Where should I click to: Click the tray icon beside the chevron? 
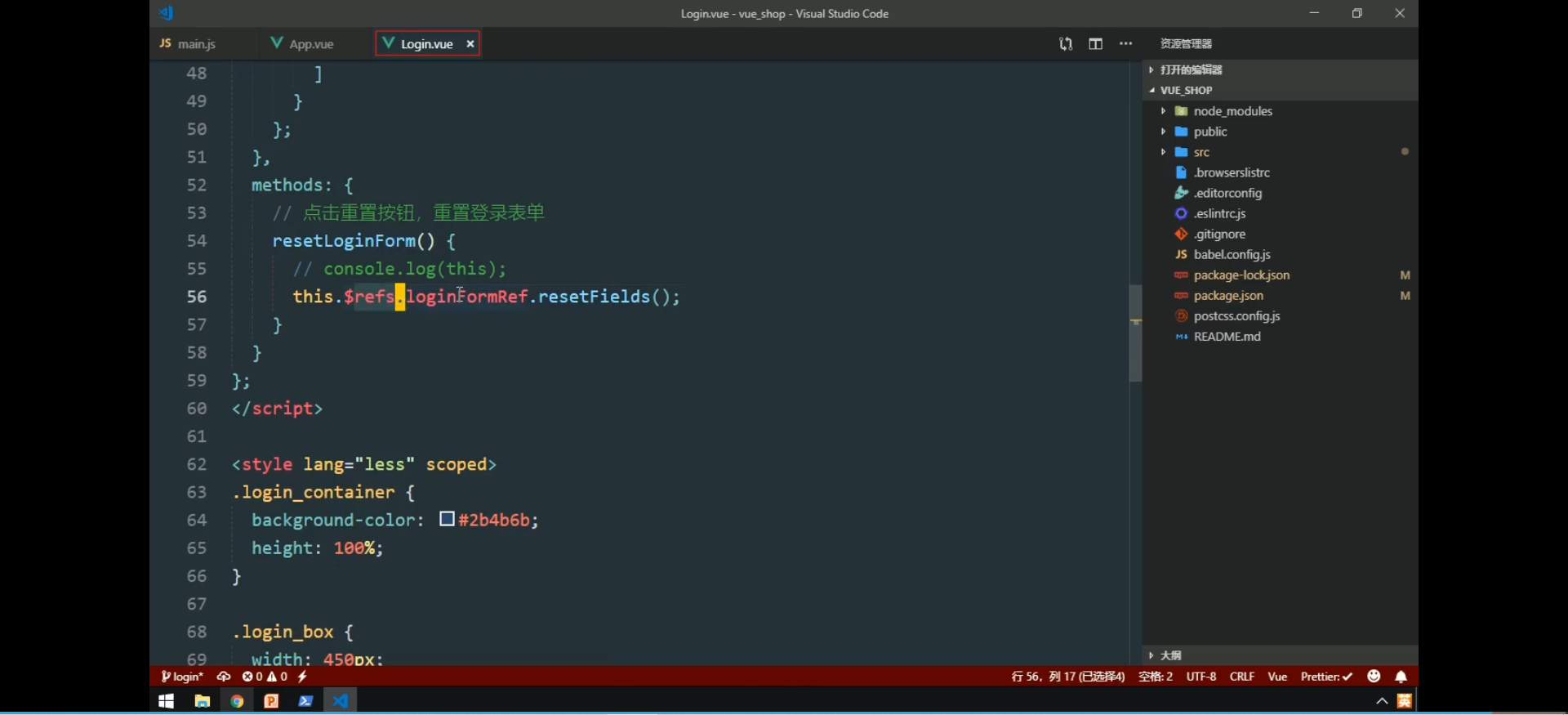pos(1405,701)
